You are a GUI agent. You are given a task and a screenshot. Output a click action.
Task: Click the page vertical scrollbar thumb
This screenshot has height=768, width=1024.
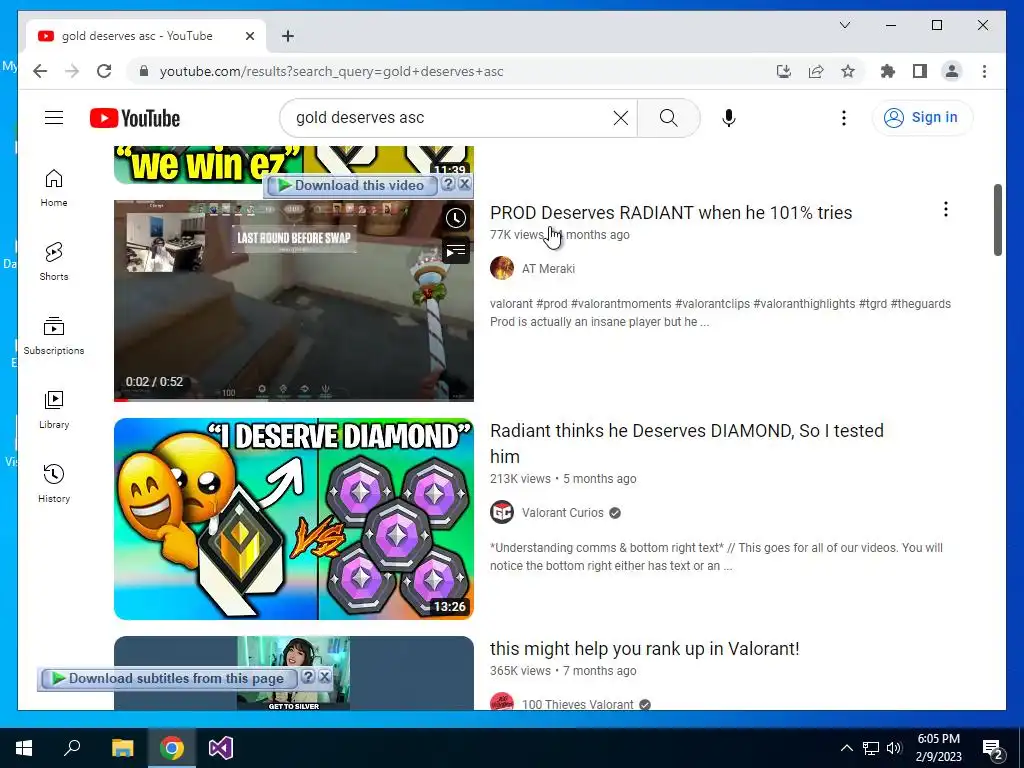(997, 220)
